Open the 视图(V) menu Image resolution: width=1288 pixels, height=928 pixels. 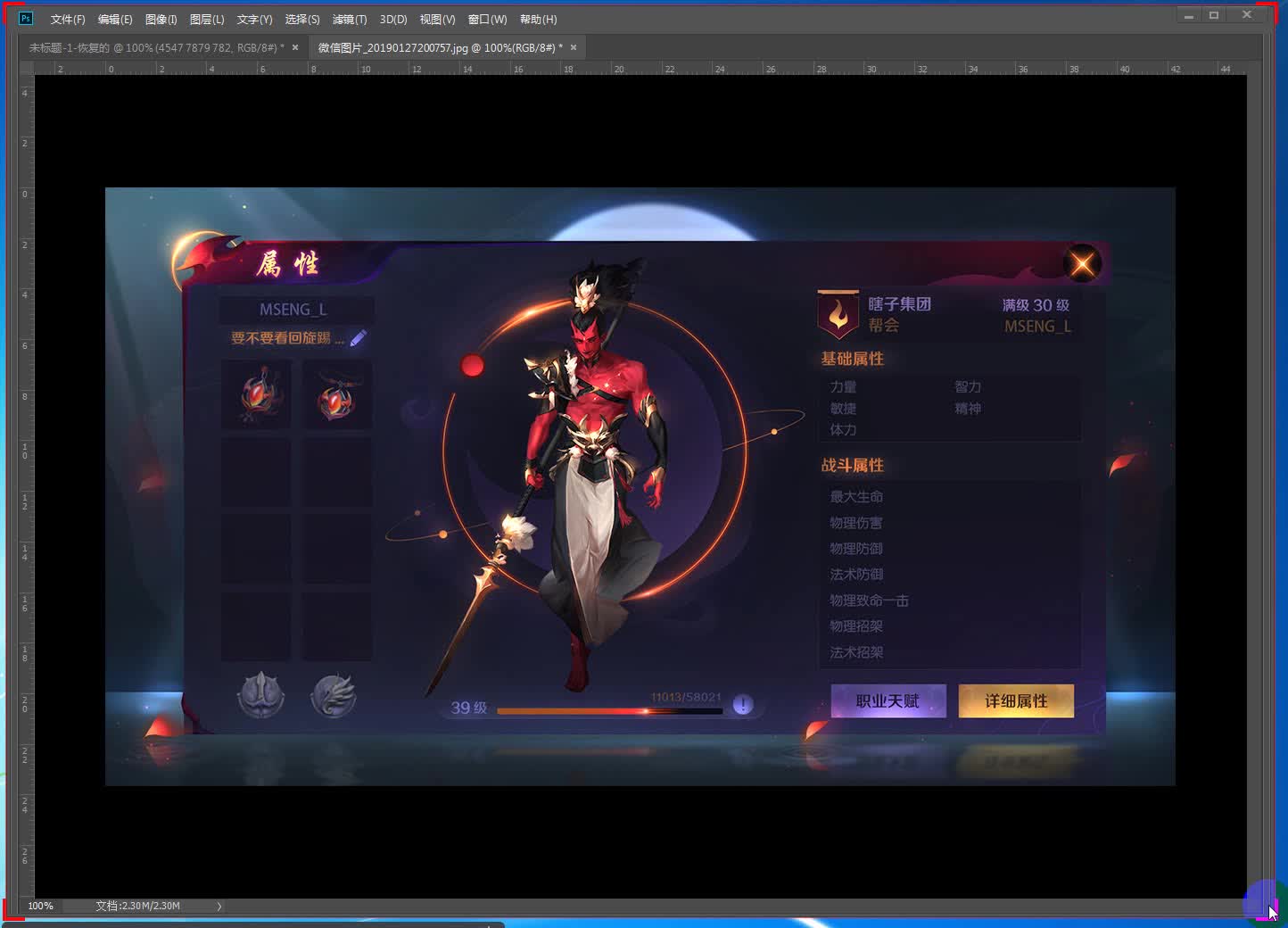(x=437, y=19)
